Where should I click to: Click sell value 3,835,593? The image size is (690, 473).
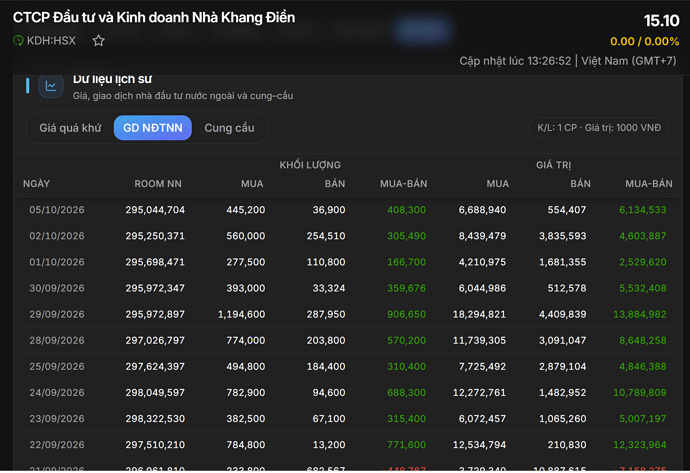click(x=562, y=236)
